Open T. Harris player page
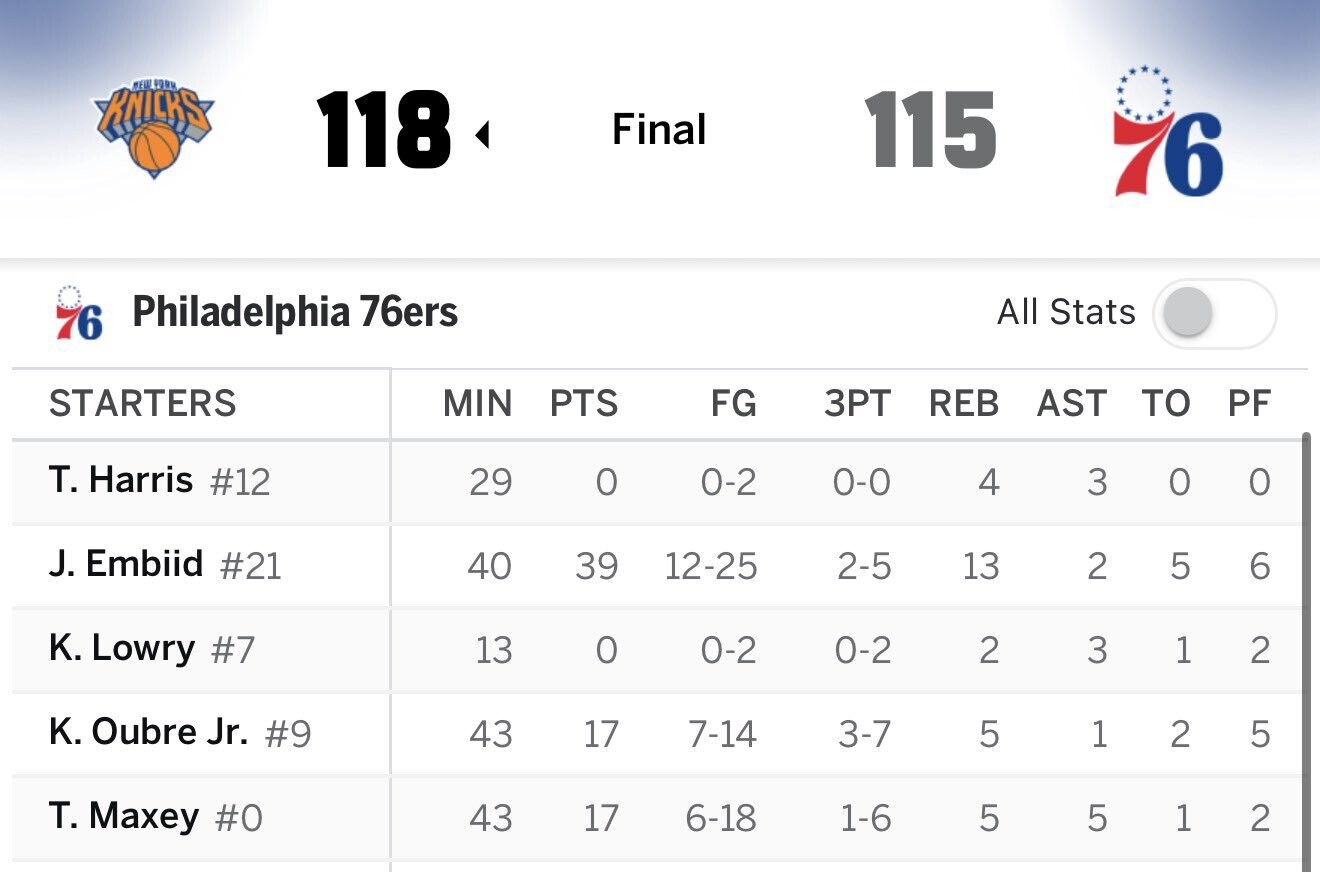 click(121, 481)
